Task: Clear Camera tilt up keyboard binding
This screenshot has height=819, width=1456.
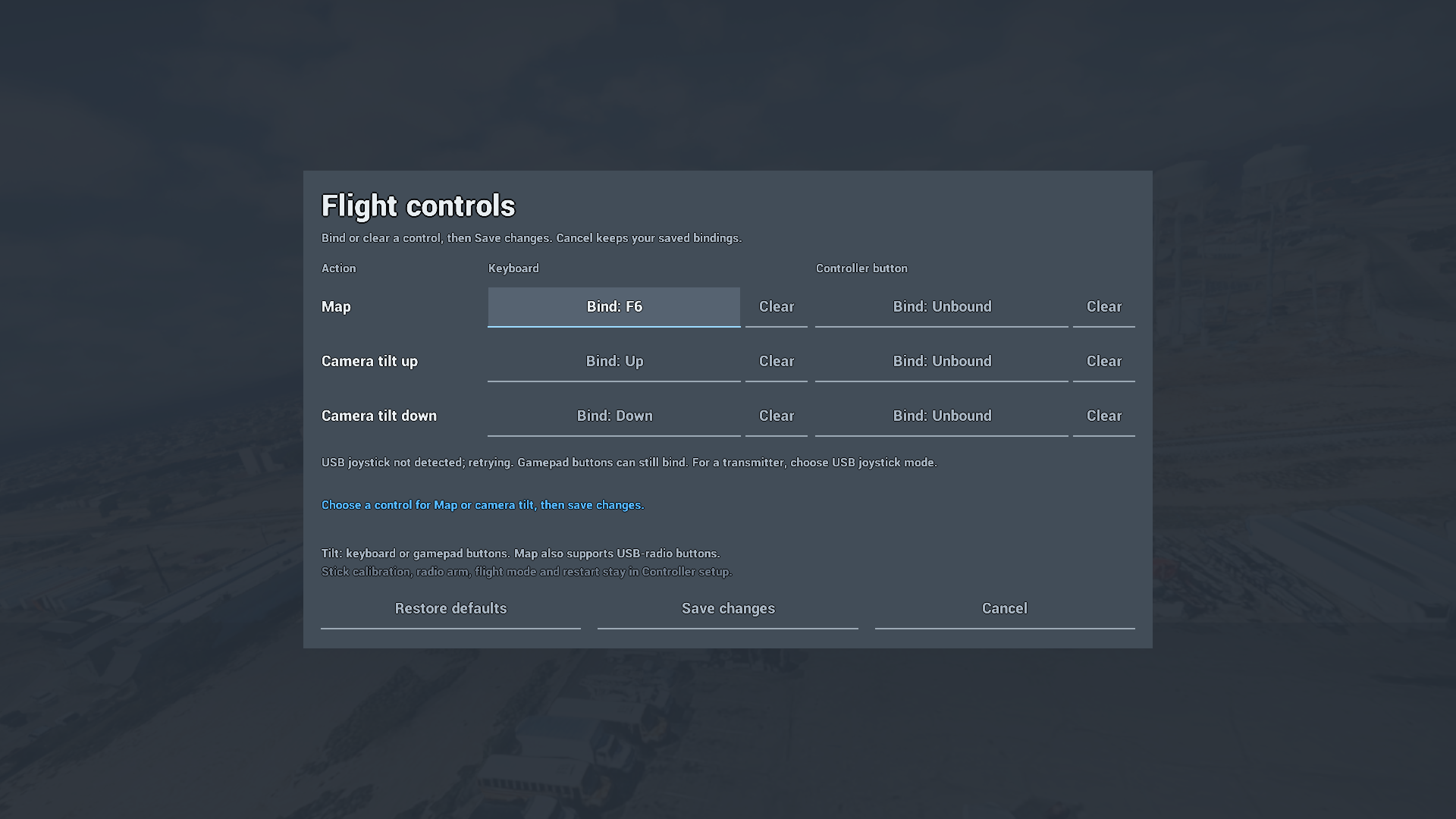Action: [777, 362]
